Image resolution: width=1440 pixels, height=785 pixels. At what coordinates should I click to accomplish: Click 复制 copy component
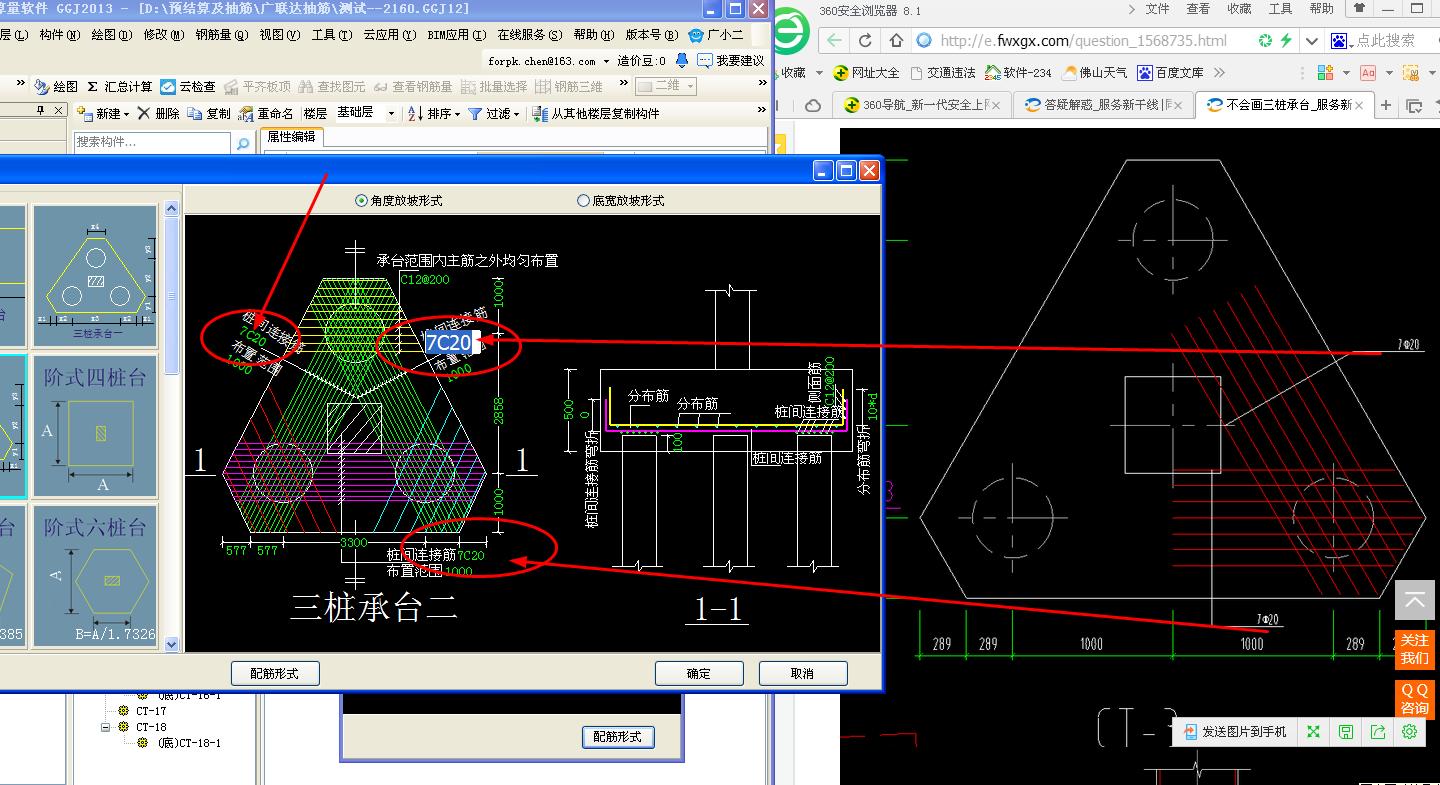coord(209,114)
